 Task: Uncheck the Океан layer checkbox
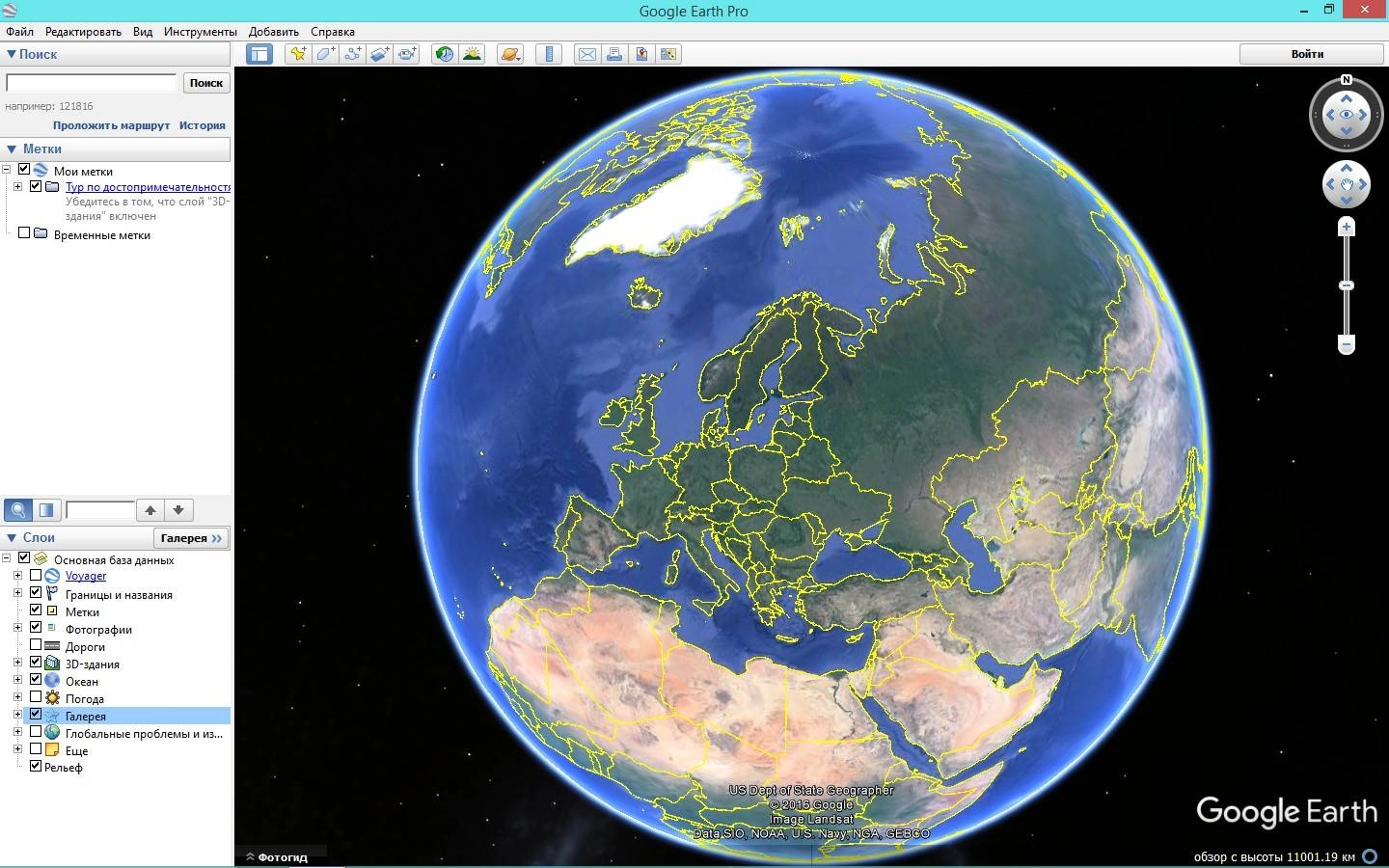36,679
